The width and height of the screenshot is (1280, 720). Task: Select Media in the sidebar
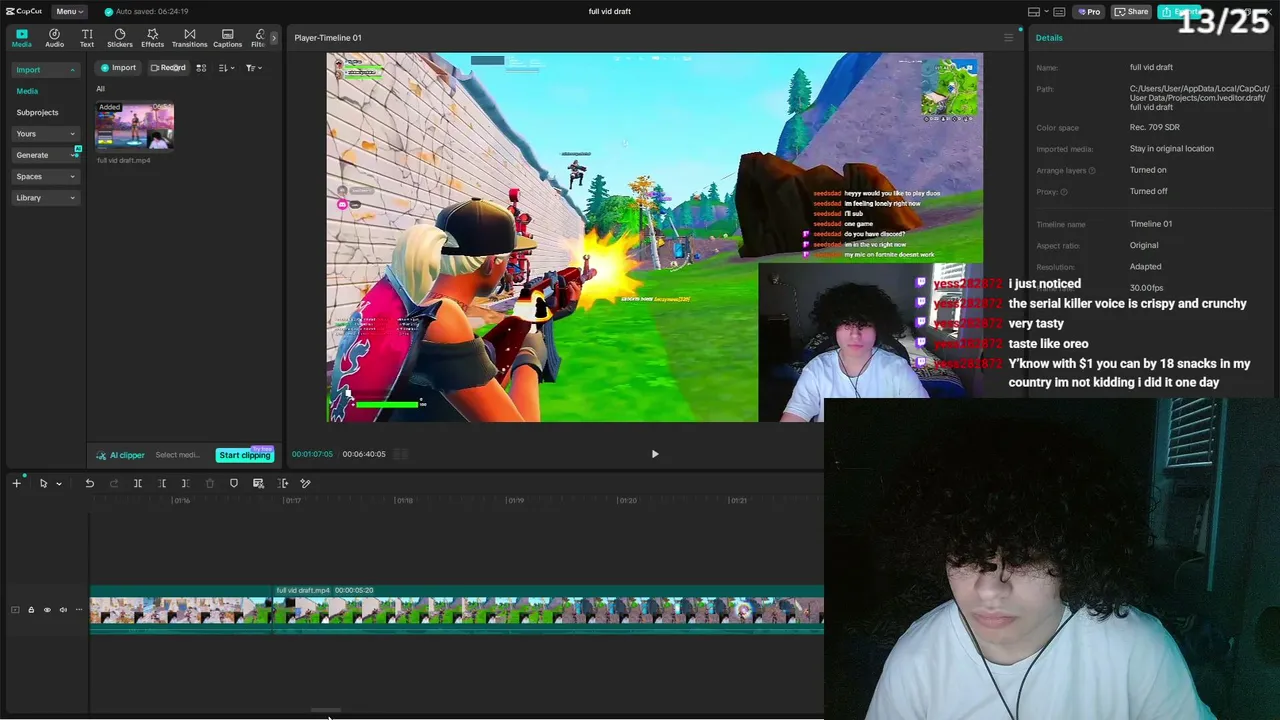point(27,91)
